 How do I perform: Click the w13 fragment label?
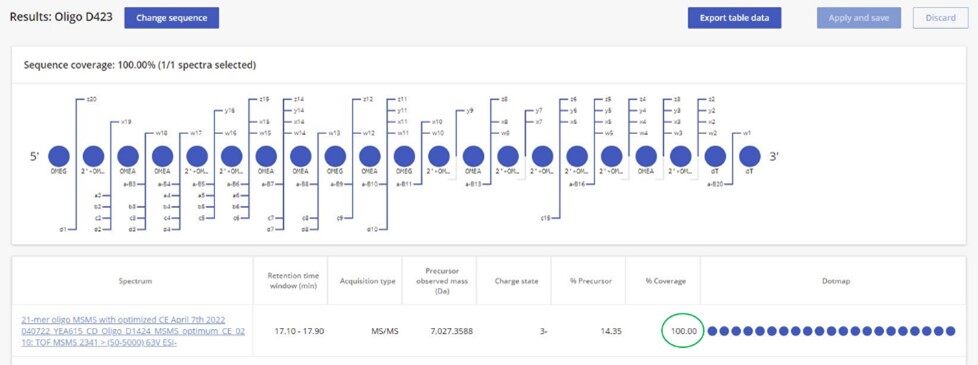coord(334,133)
